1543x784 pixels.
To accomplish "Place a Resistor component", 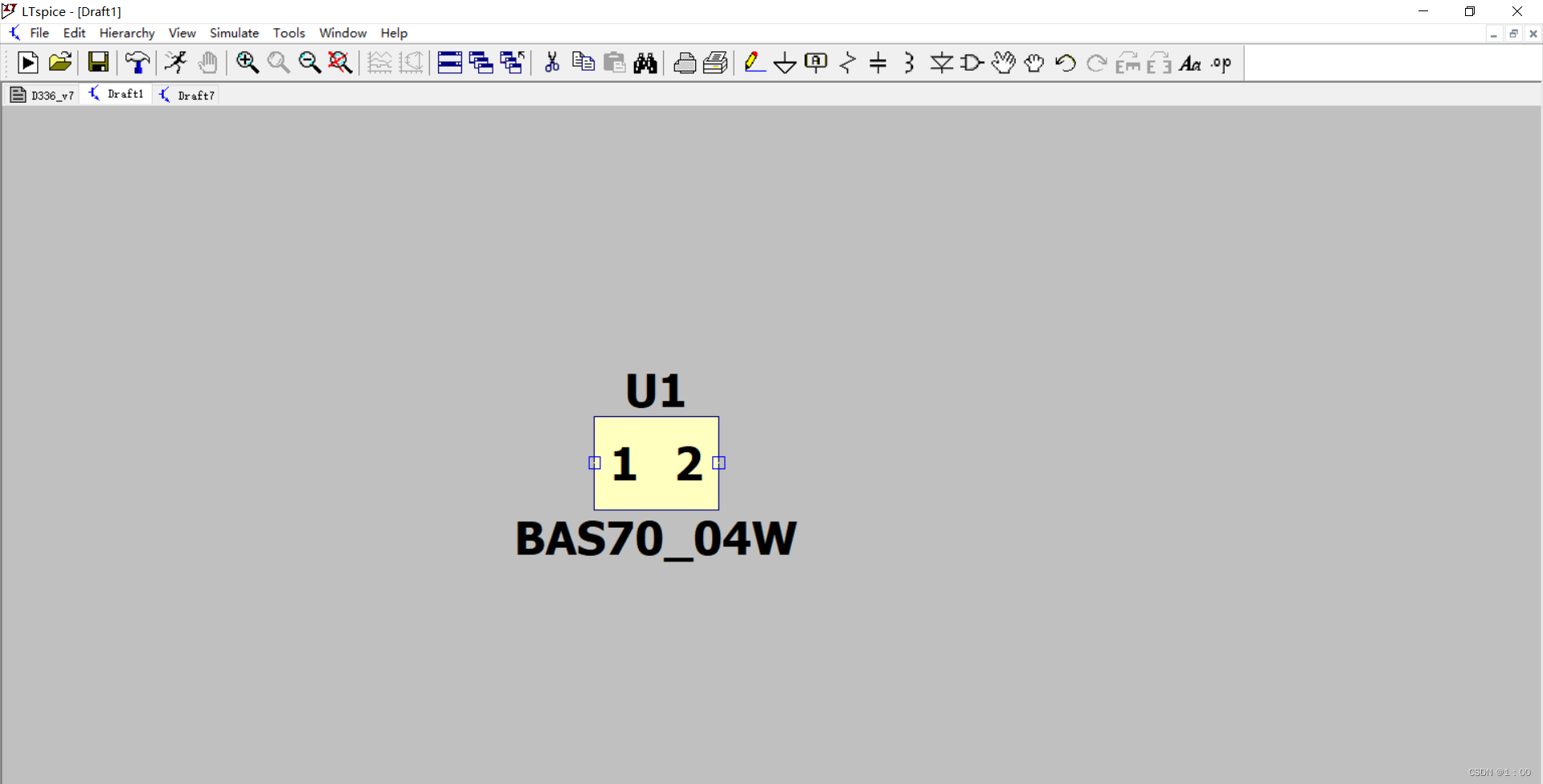I will coord(848,63).
